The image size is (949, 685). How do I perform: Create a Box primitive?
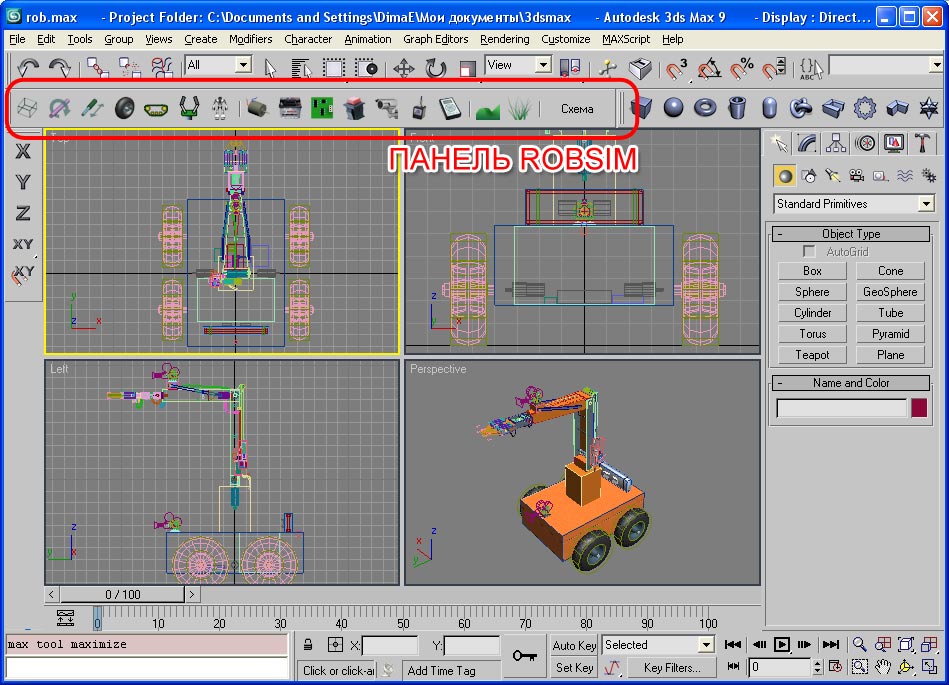[812, 271]
